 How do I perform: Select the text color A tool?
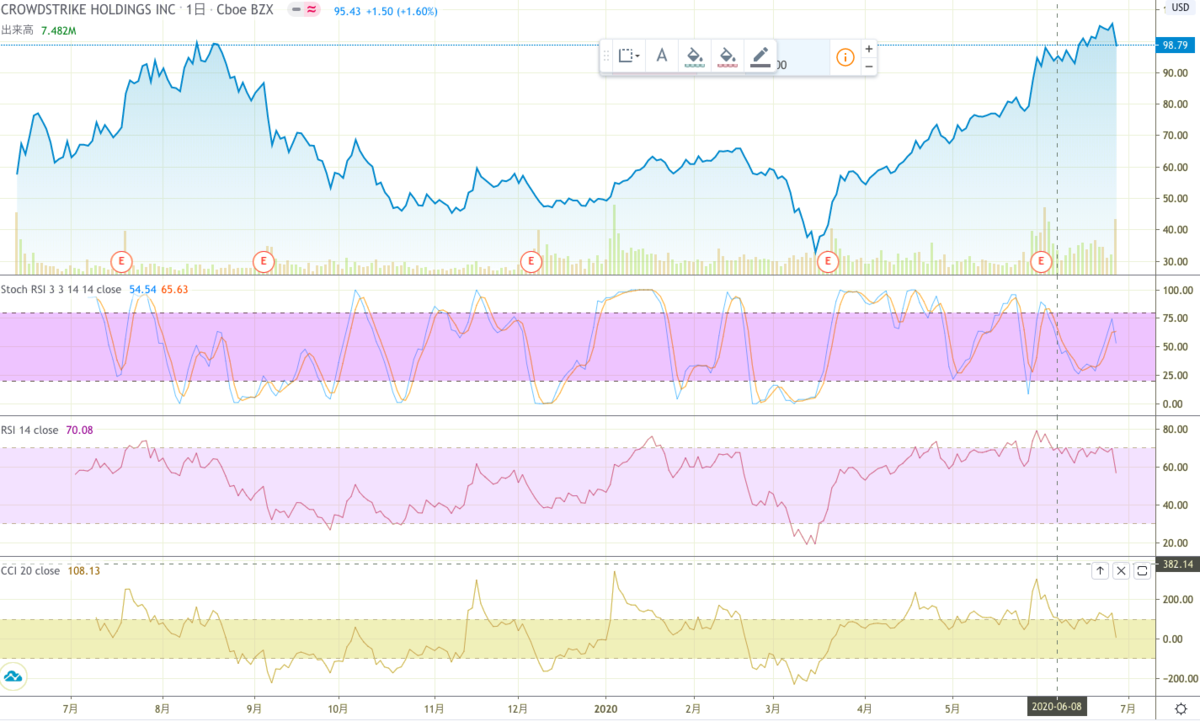(661, 56)
